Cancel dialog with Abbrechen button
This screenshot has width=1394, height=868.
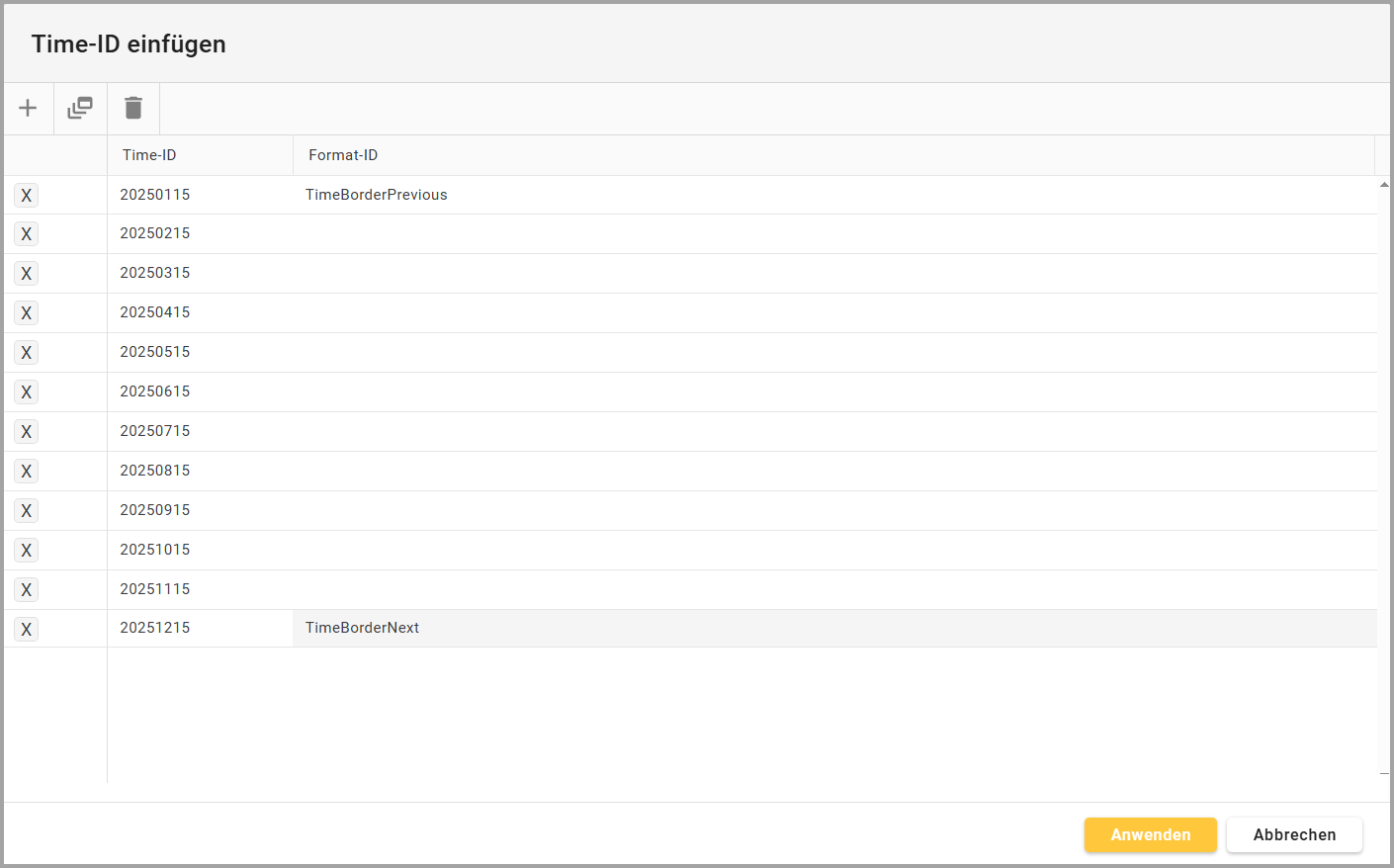pyautogui.click(x=1294, y=834)
